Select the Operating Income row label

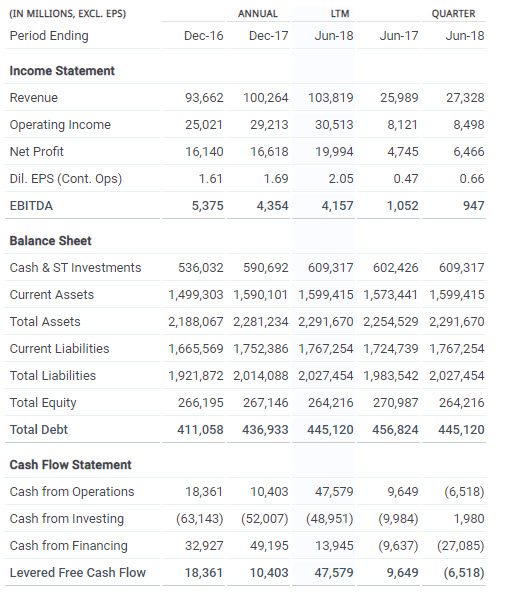pyautogui.click(x=60, y=125)
